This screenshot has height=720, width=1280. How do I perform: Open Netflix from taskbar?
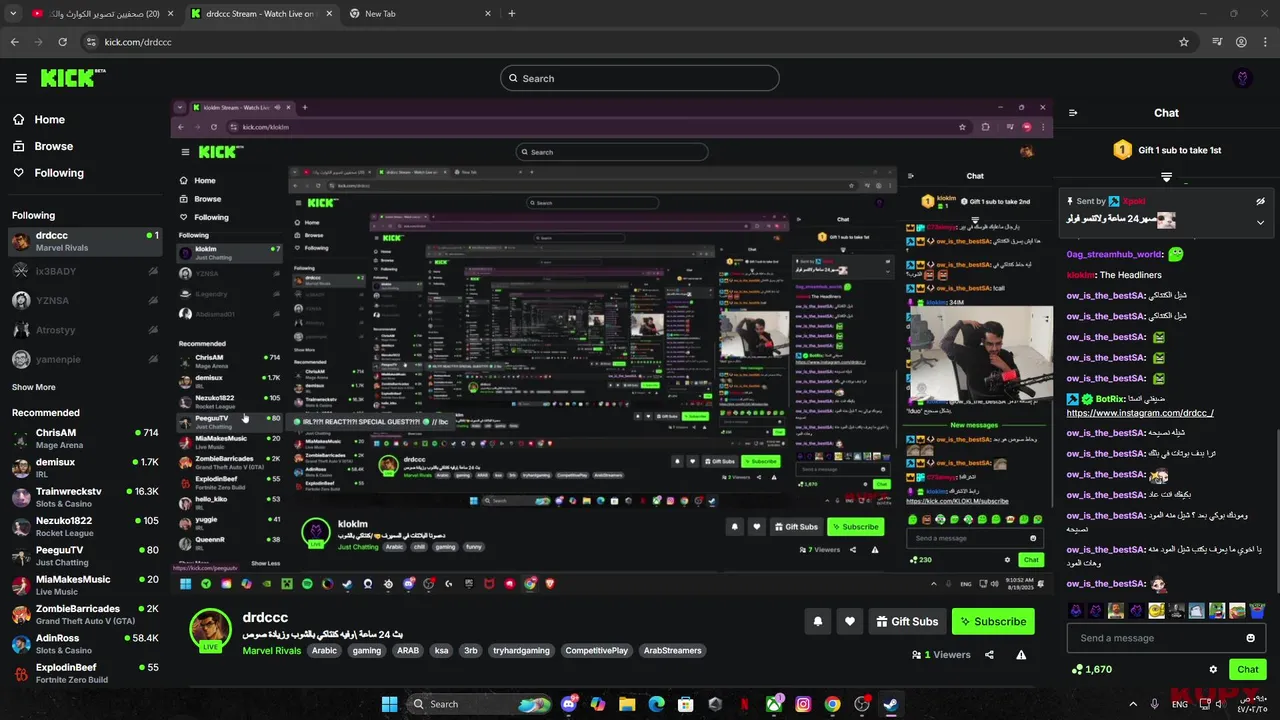pyautogui.click(x=744, y=704)
